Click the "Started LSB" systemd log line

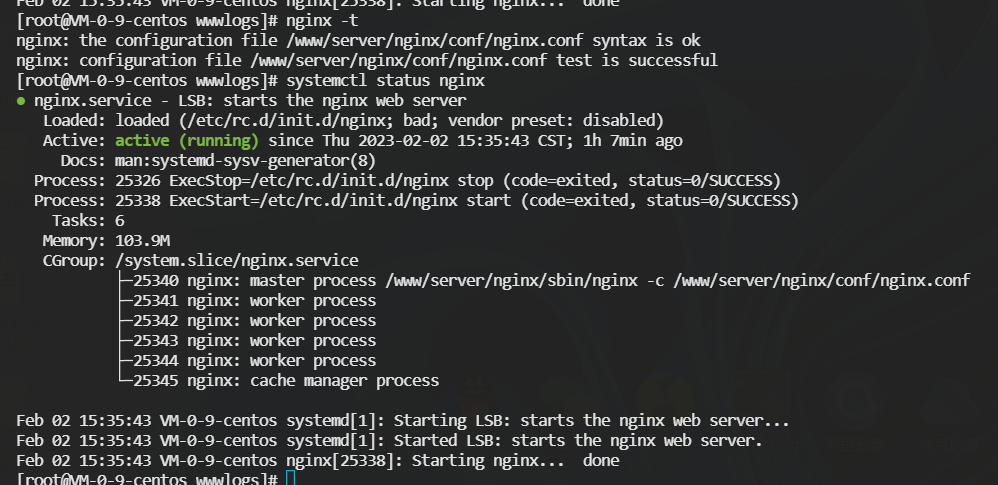389,440
